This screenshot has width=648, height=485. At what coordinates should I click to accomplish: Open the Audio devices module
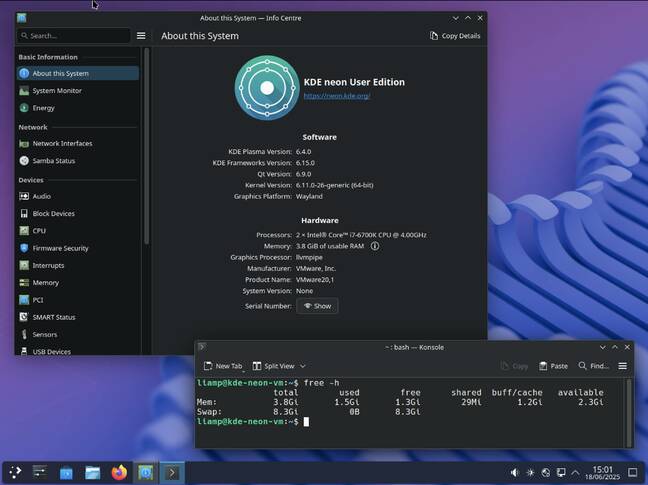[x=78, y=196]
